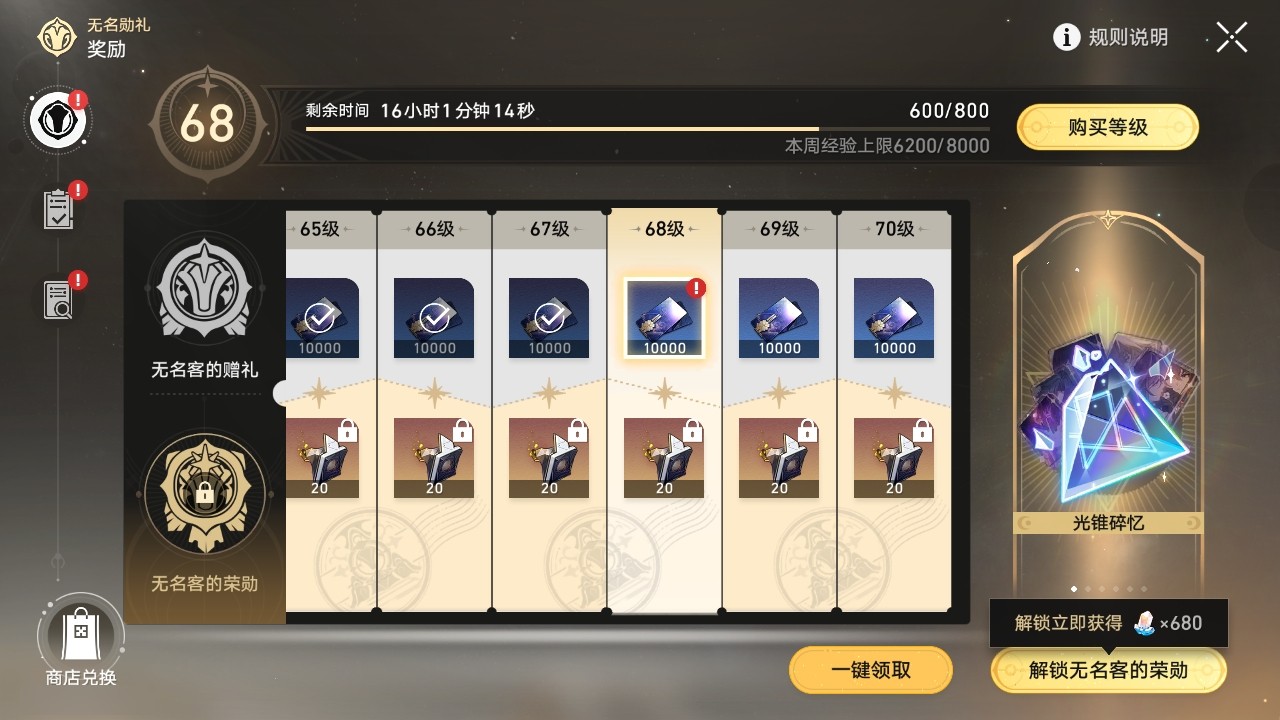Select locked level 69 book reward
Image resolution: width=1280 pixels, height=720 pixels.
[779, 458]
